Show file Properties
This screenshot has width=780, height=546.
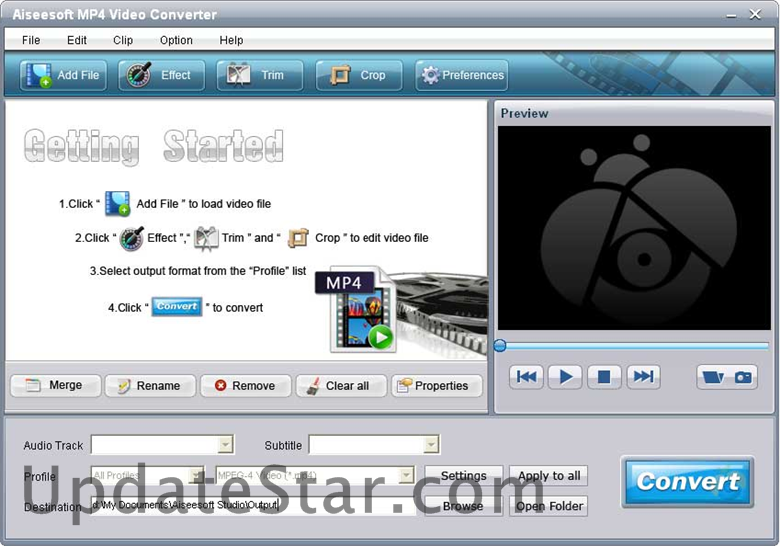[x=437, y=385]
